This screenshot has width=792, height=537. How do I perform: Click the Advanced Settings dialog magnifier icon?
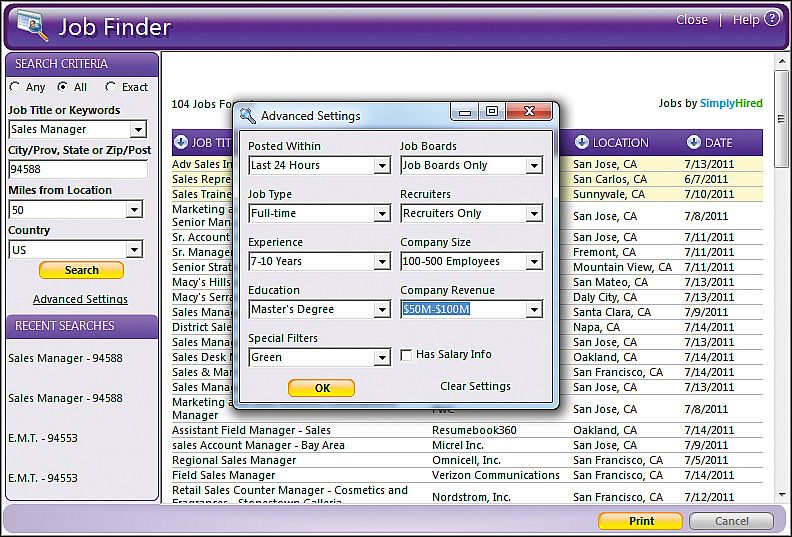(x=248, y=116)
